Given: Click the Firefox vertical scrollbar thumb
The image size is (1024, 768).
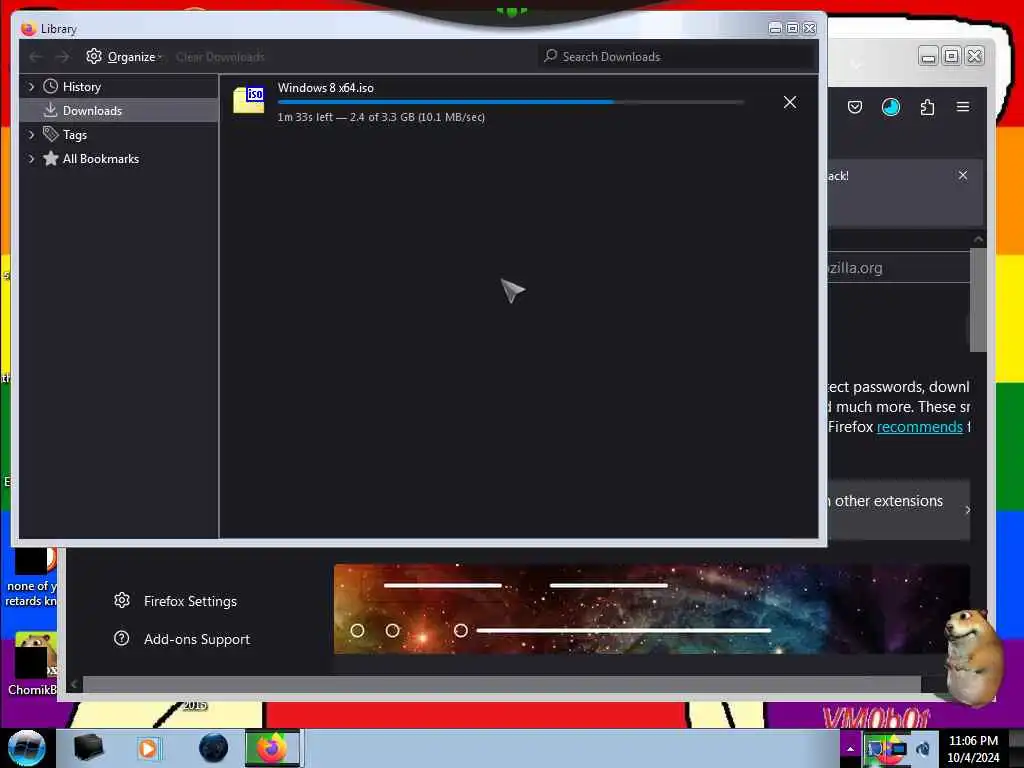Looking at the screenshot, I should coord(978,299).
